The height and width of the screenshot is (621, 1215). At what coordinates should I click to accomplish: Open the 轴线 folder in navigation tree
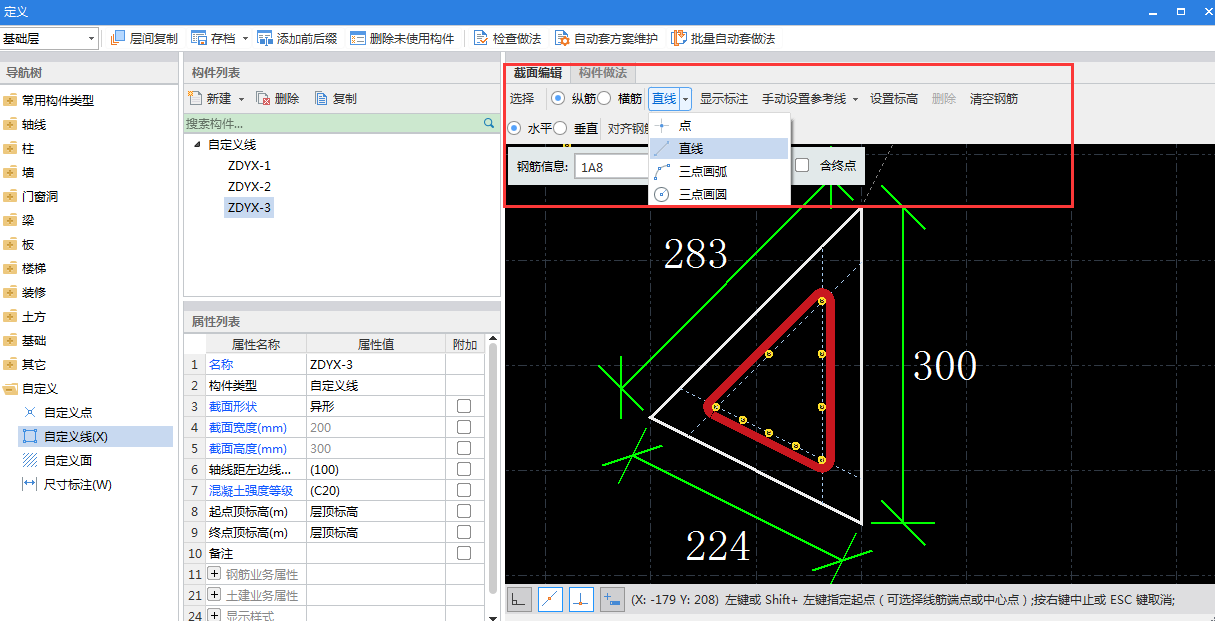pos(34,124)
